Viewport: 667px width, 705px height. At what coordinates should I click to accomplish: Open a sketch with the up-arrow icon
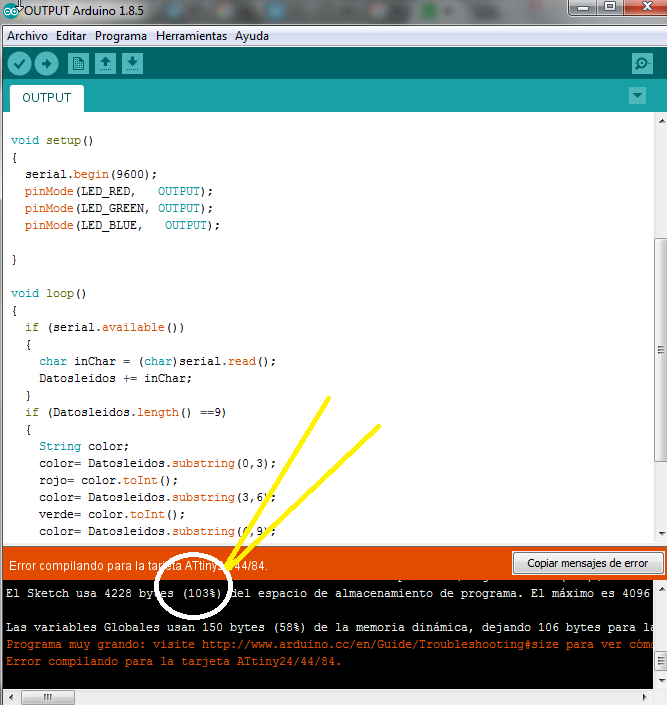click(x=105, y=64)
